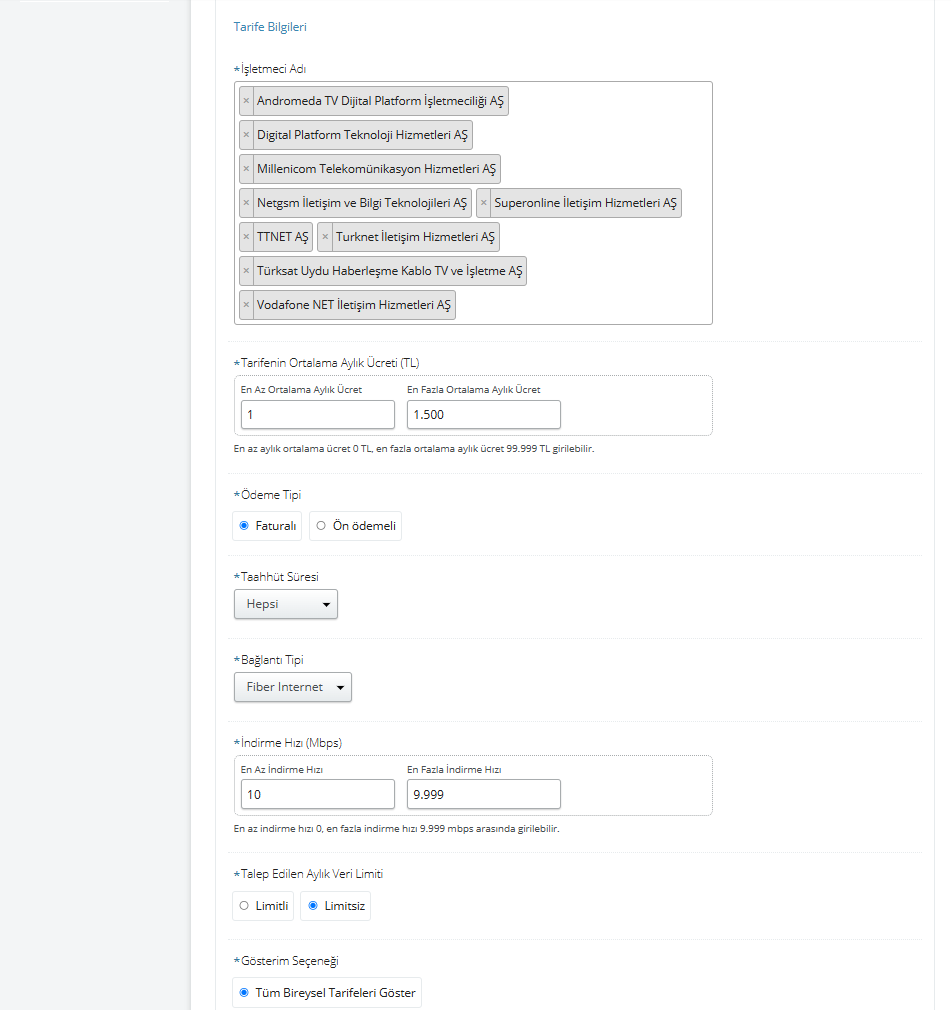Image resolution: width=951 pixels, height=1010 pixels.
Task: Click the En Az İndirme Hızı field
Action: pos(318,795)
